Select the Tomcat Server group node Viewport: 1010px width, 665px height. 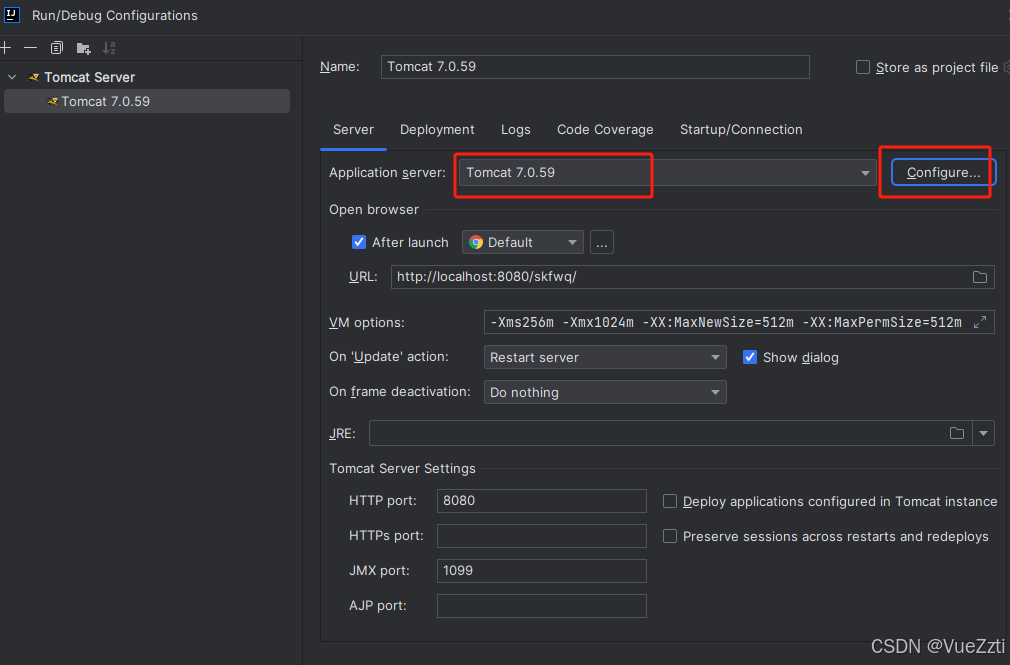coord(89,77)
